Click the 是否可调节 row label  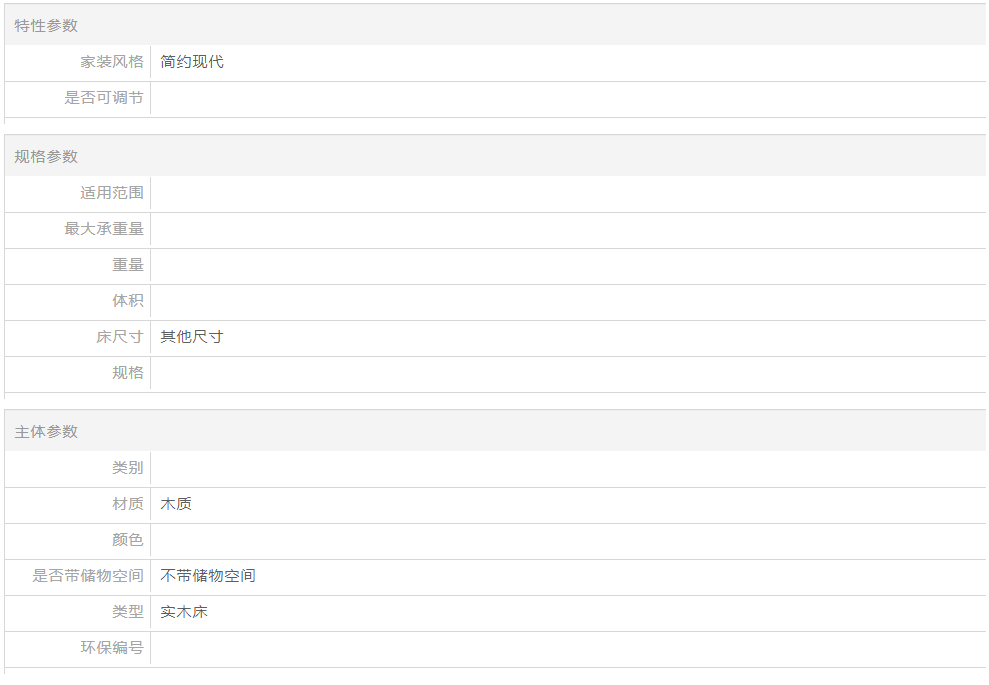click(x=104, y=98)
